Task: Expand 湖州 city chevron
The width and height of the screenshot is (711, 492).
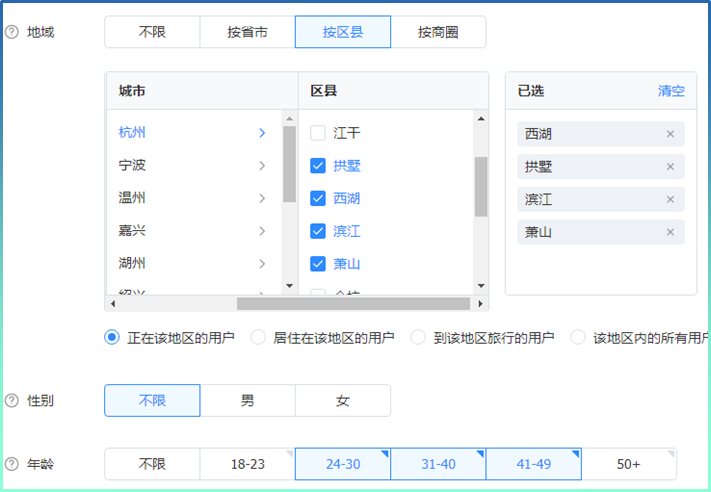Action: click(262, 263)
